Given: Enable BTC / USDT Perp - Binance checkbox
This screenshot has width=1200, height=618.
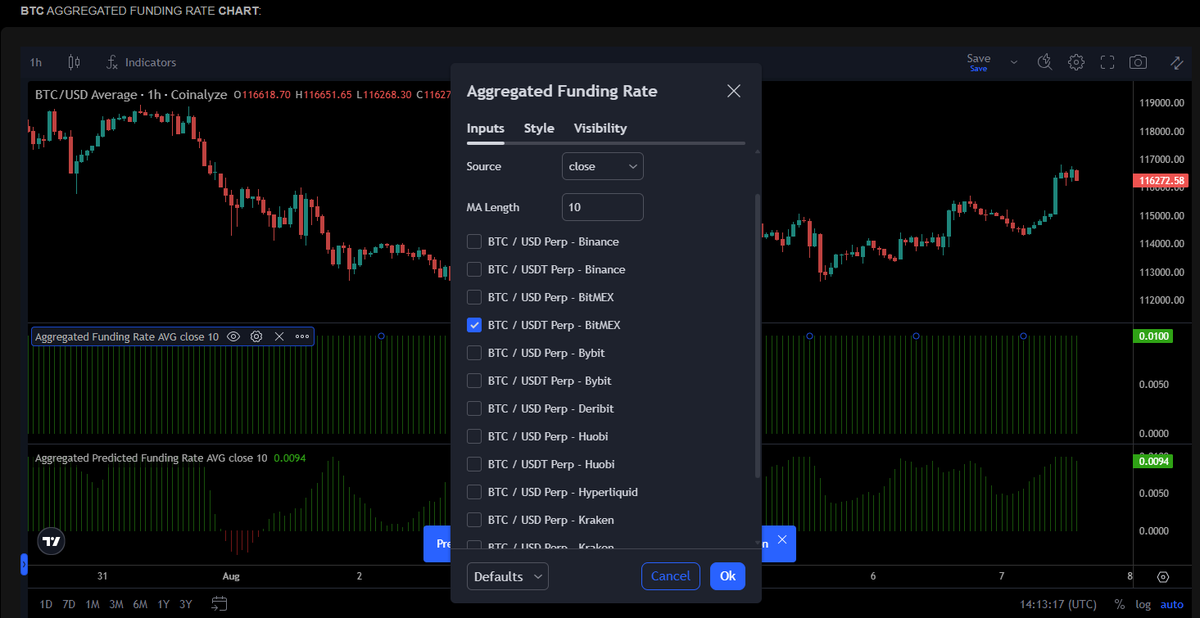Looking at the screenshot, I should 474,270.
